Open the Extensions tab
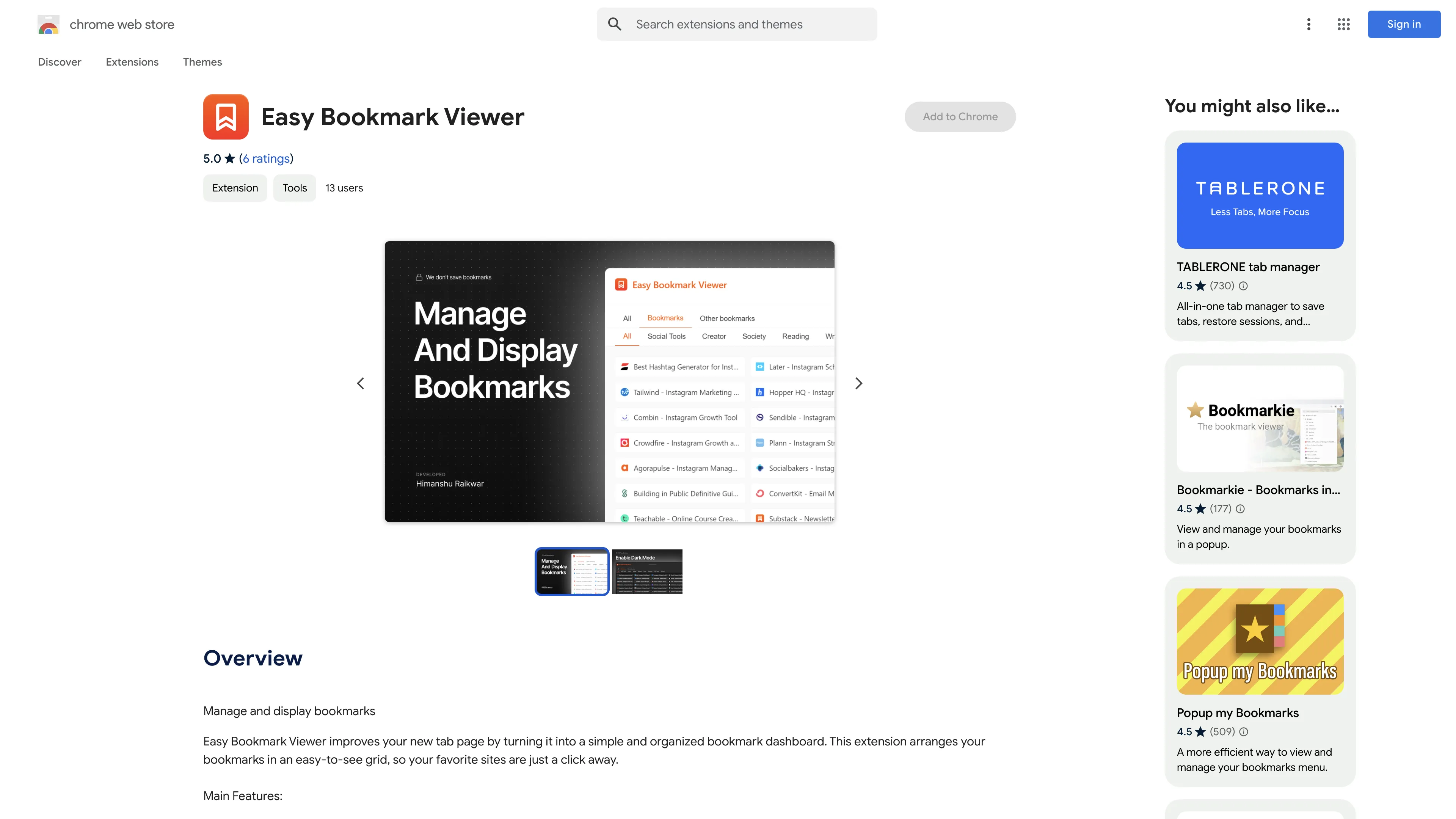Image resolution: width=1456 pixels, height=819 pixels. click(132, 62)
